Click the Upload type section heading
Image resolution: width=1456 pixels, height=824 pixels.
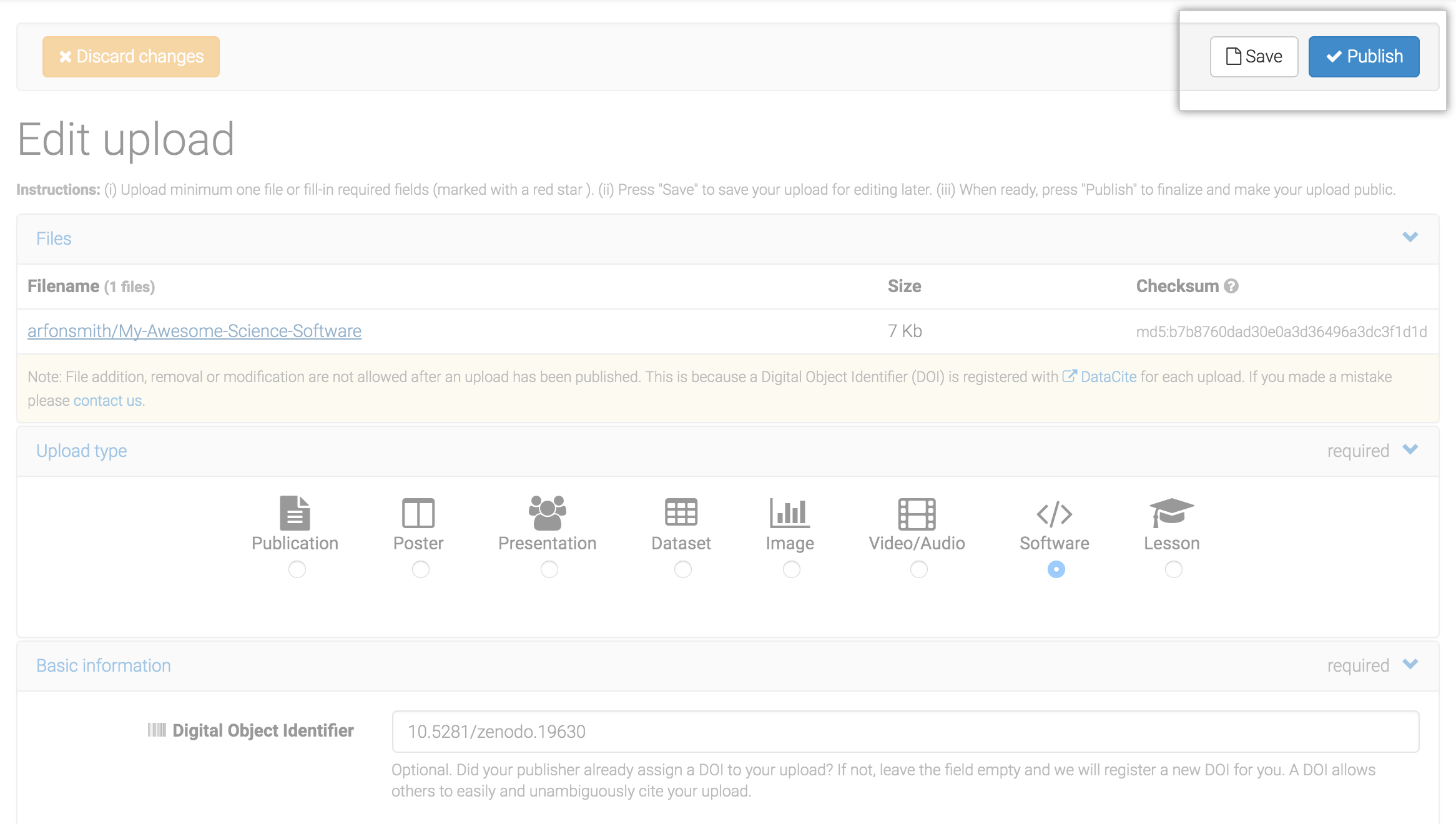(x=82, y=451)
